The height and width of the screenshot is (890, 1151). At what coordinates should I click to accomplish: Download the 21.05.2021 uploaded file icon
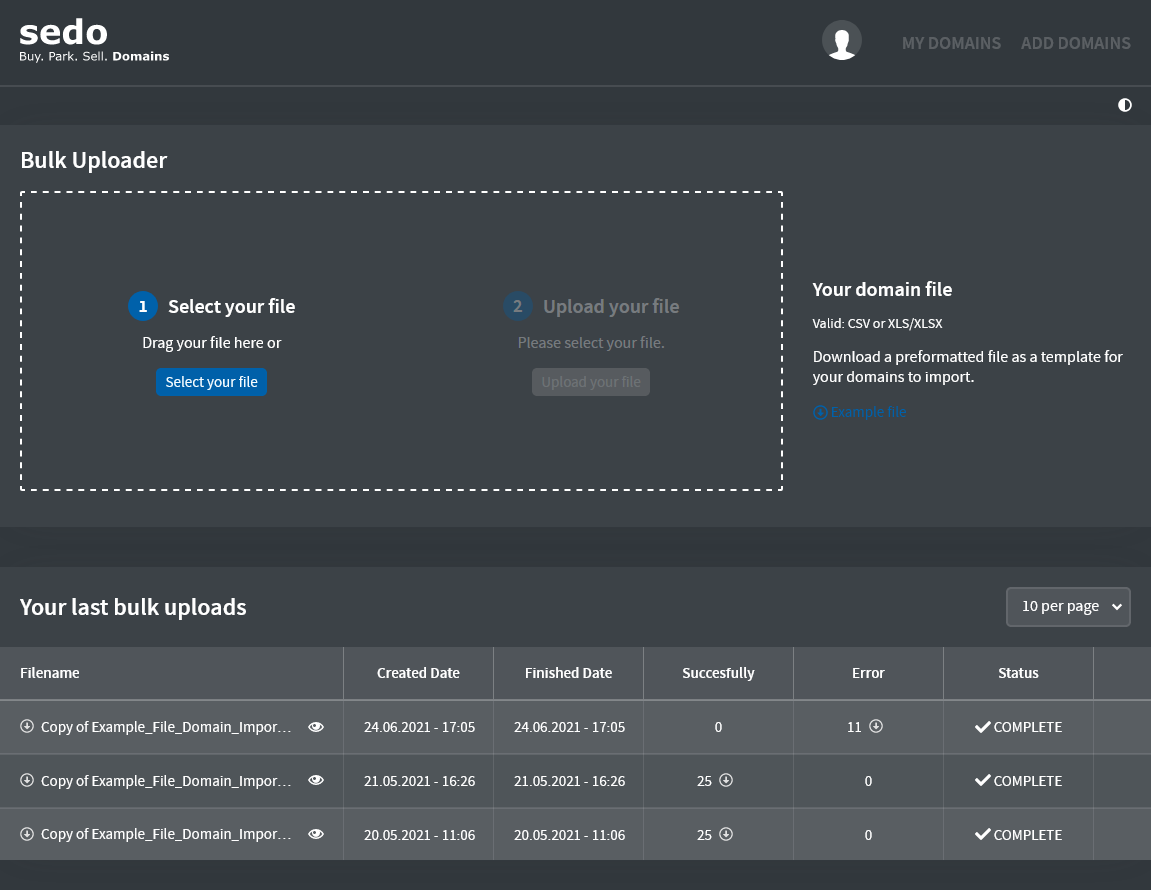click(27, 781)
